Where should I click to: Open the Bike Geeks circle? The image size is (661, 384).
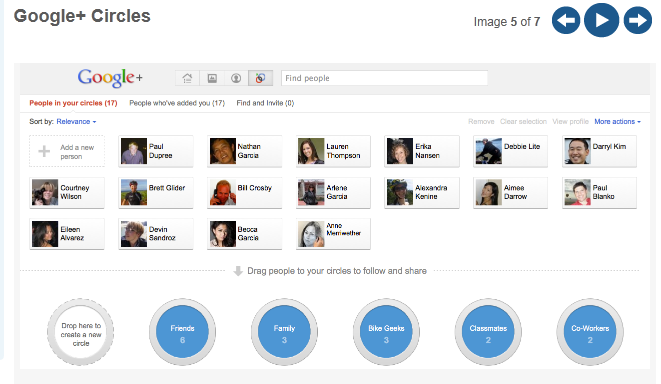click(386, 332)
